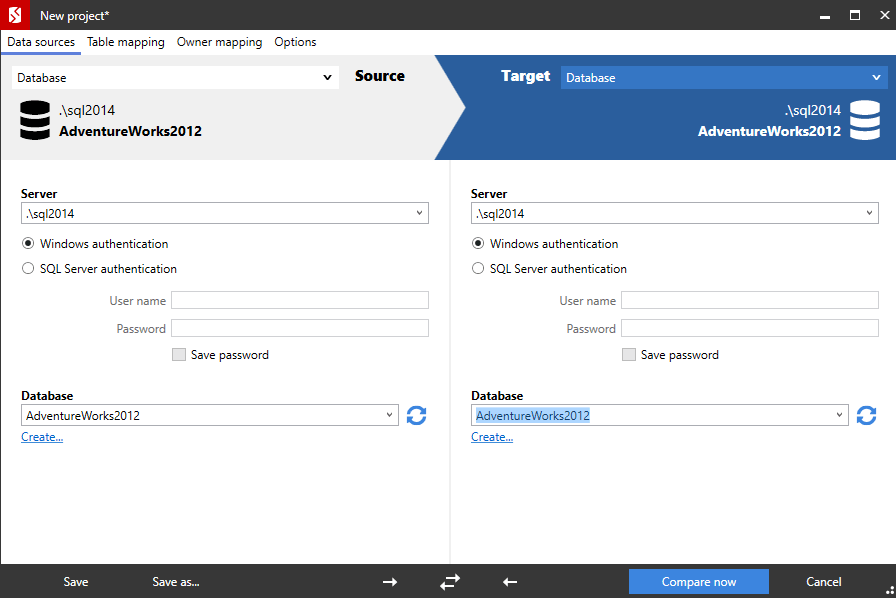Image resolution: width=896 pixels, height=598 pixels.
Task: Select source SQL Server authentication
Action: (28, 269)
